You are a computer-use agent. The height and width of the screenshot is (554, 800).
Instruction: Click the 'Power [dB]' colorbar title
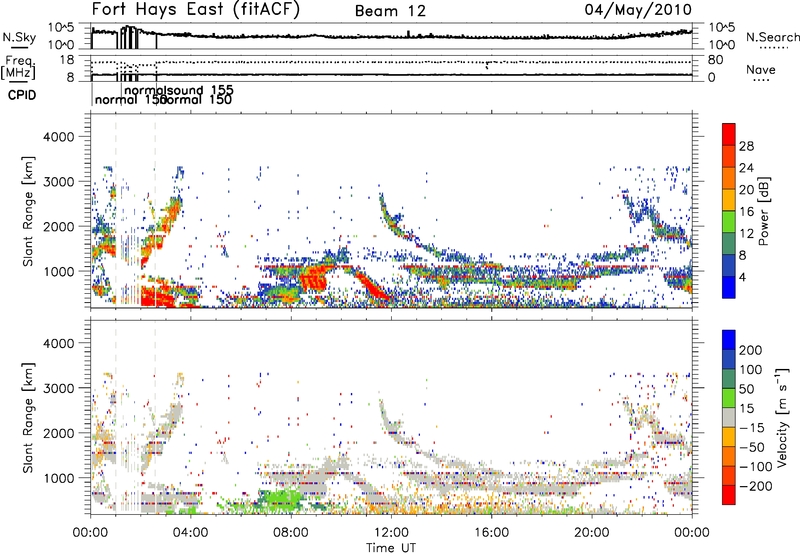(764, 211)
